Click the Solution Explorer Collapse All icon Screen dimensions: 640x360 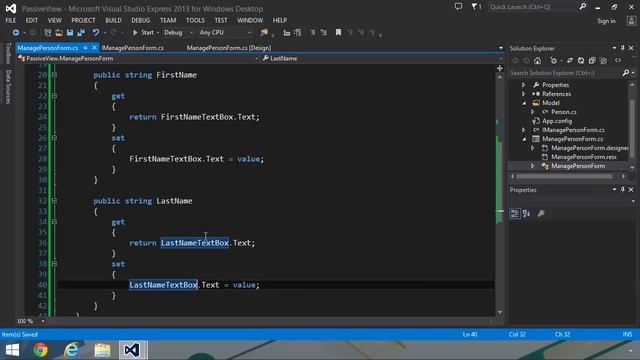pos(592,61)
